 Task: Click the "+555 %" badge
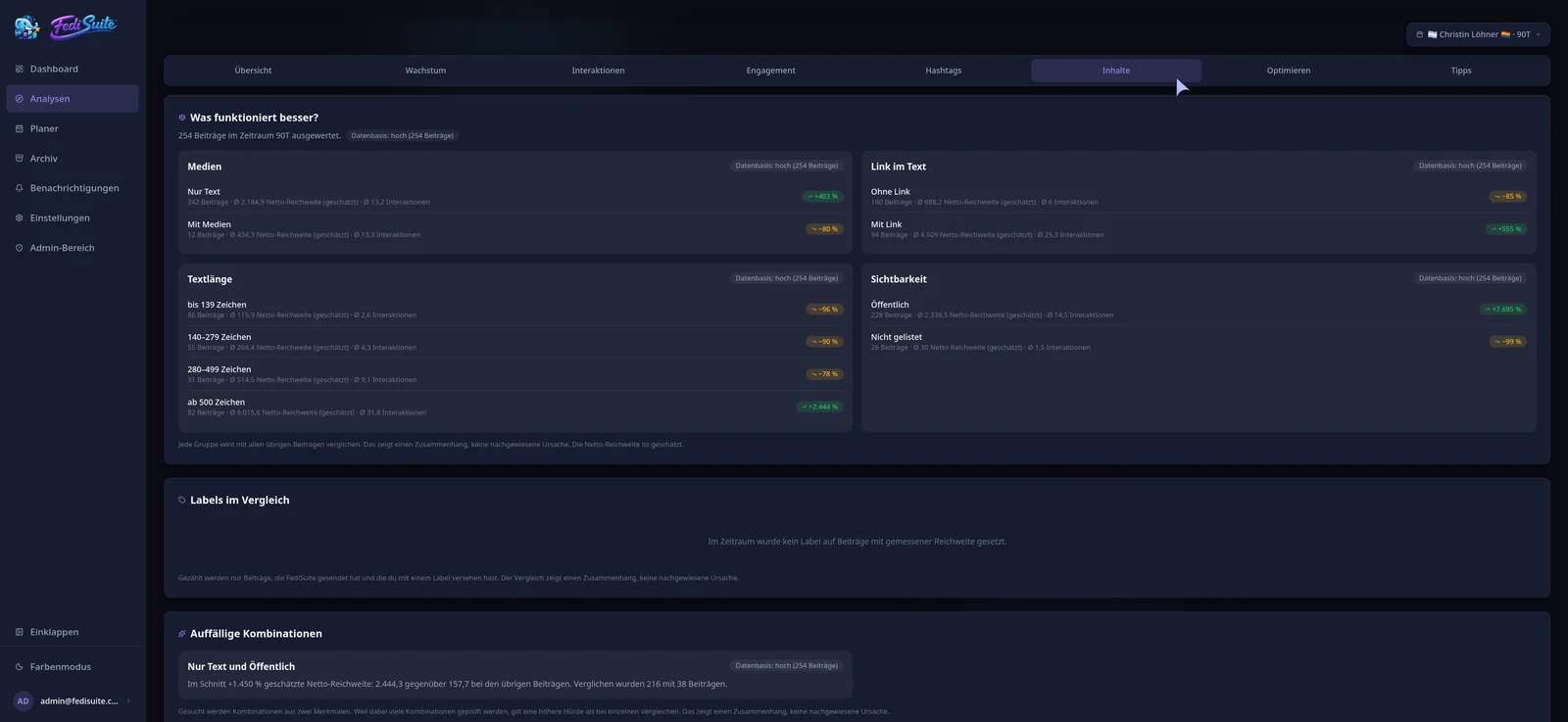tap(1505, 229)
